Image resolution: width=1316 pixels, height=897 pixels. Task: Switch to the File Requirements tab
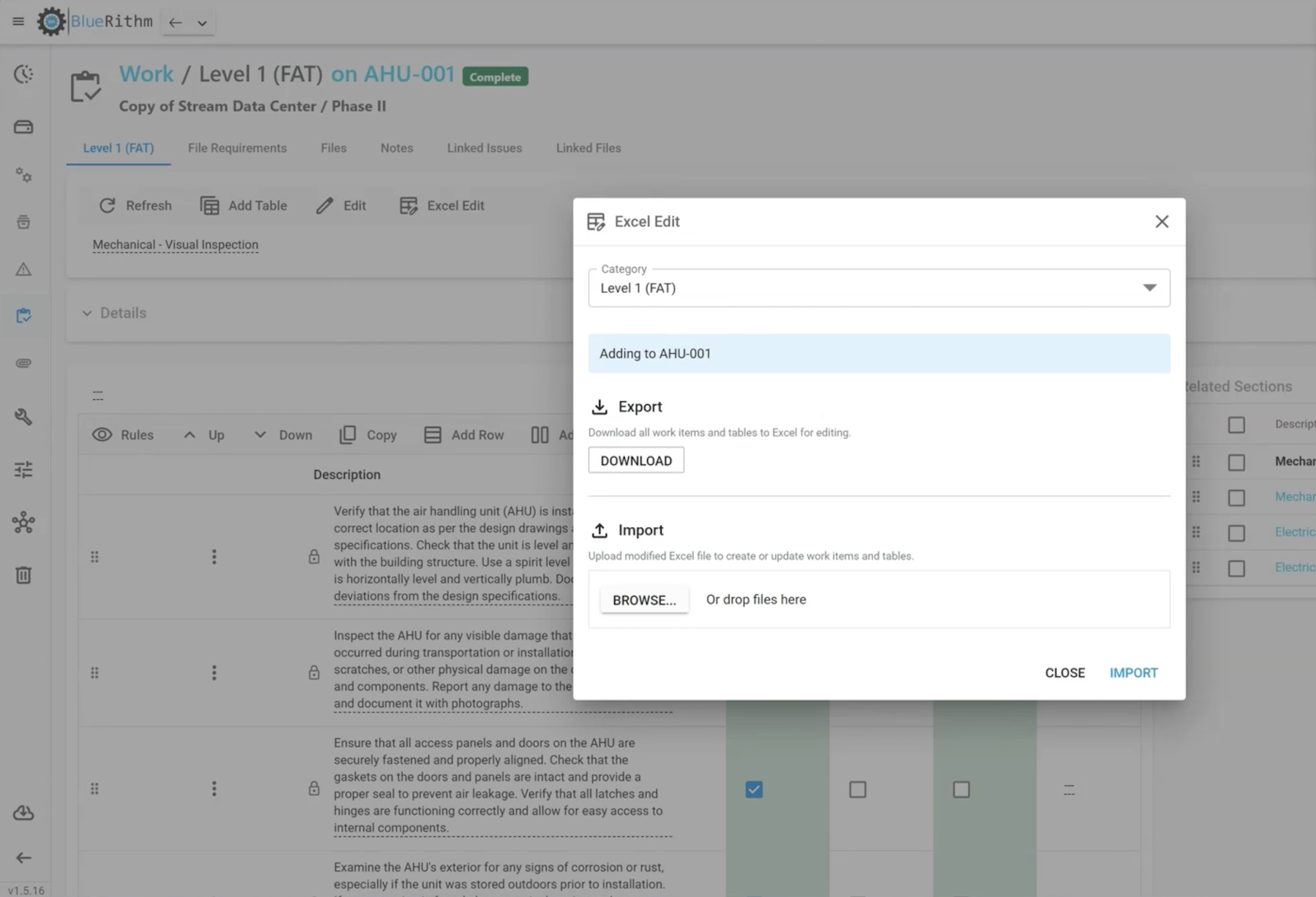click(237, 148)
